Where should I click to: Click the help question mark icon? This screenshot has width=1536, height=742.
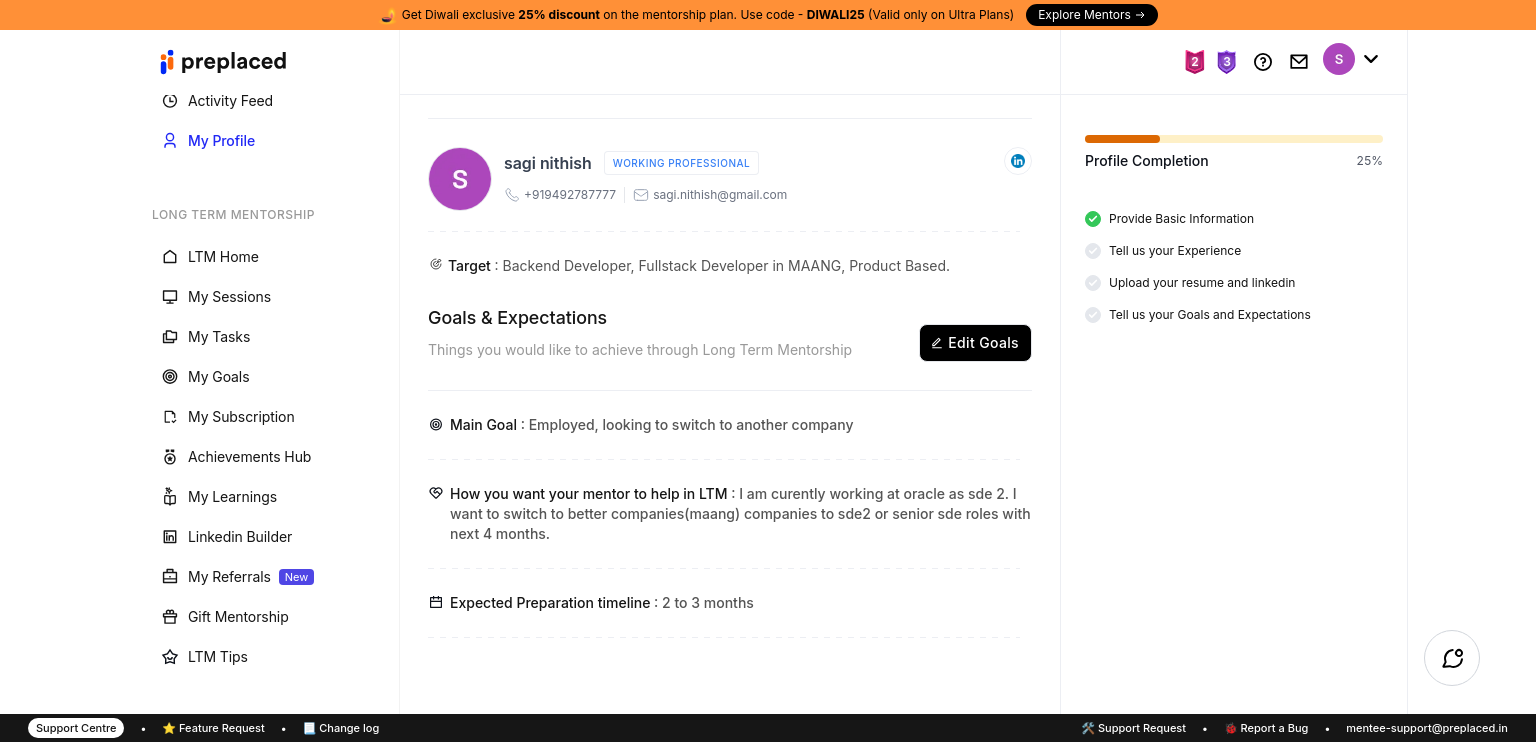(1263, 62)
